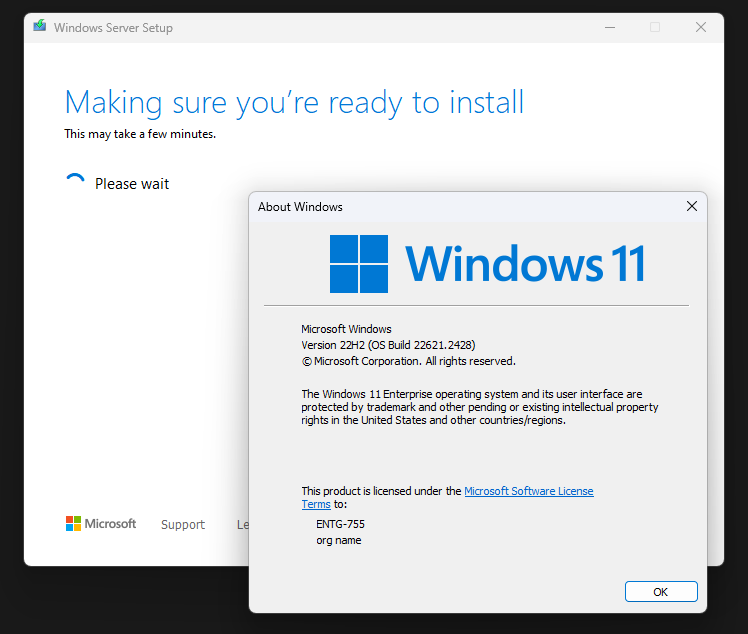Click the 'Windows 11' wordmark text
Image resolution: width=748 pixels, height=634 pixels.
(x=526, y=264)
